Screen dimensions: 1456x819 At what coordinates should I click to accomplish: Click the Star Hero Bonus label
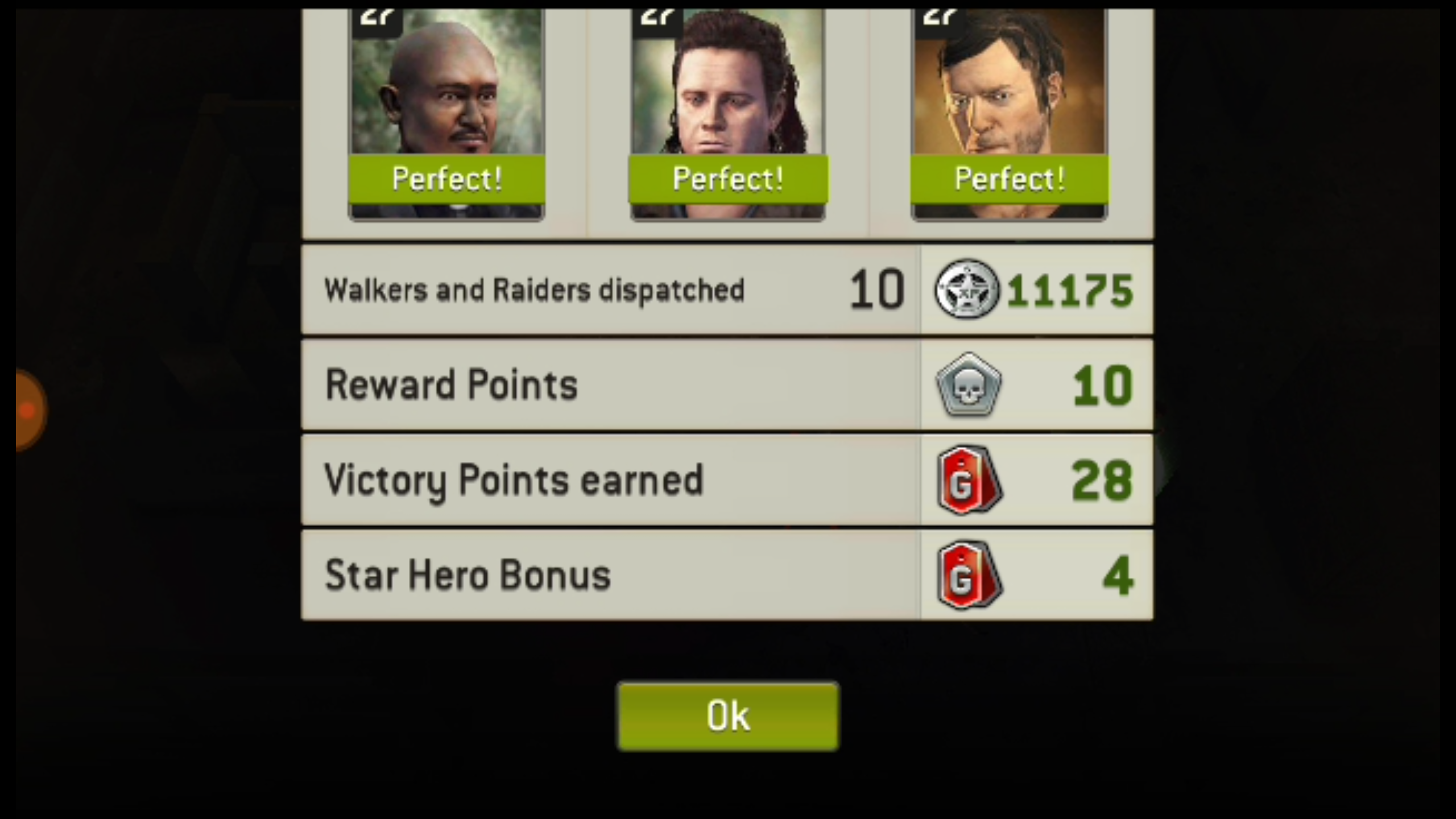[468, 575]
